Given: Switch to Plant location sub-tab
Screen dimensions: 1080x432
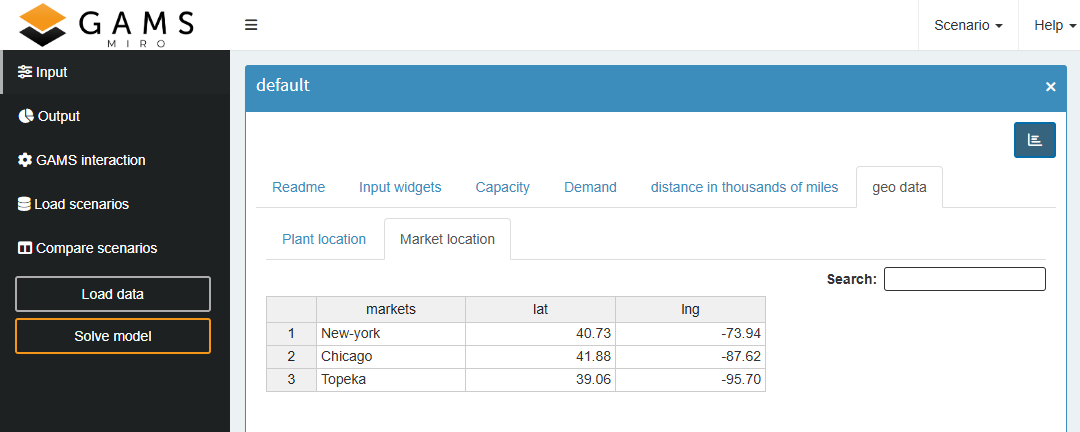Looking at the screenshot, I should (x=324, y=239).
